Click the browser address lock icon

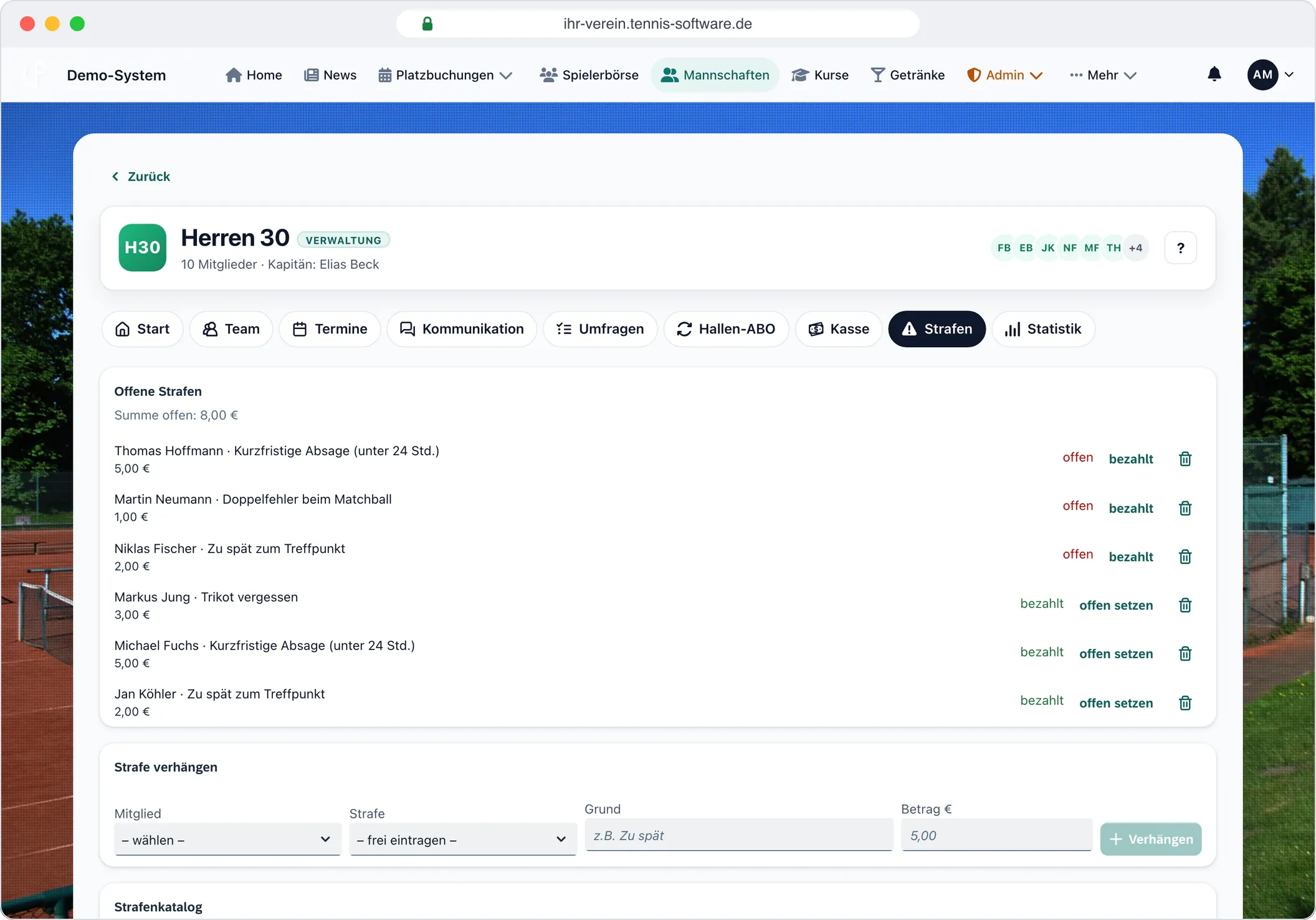tap(427, 24)
